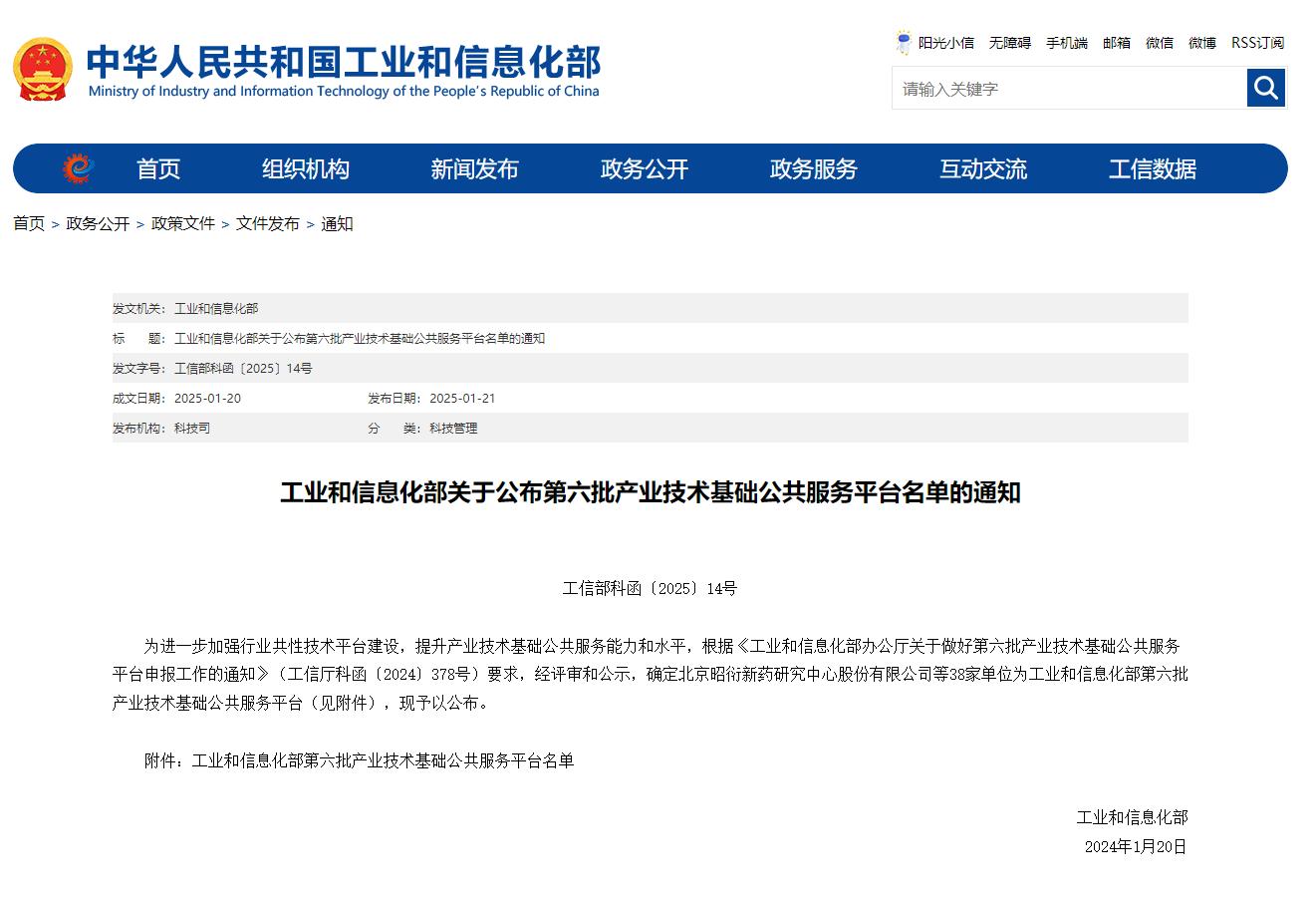Click 政策文件 in the breadcrumb
This screenshot has height=898, width=1316.
coord(182,223)
